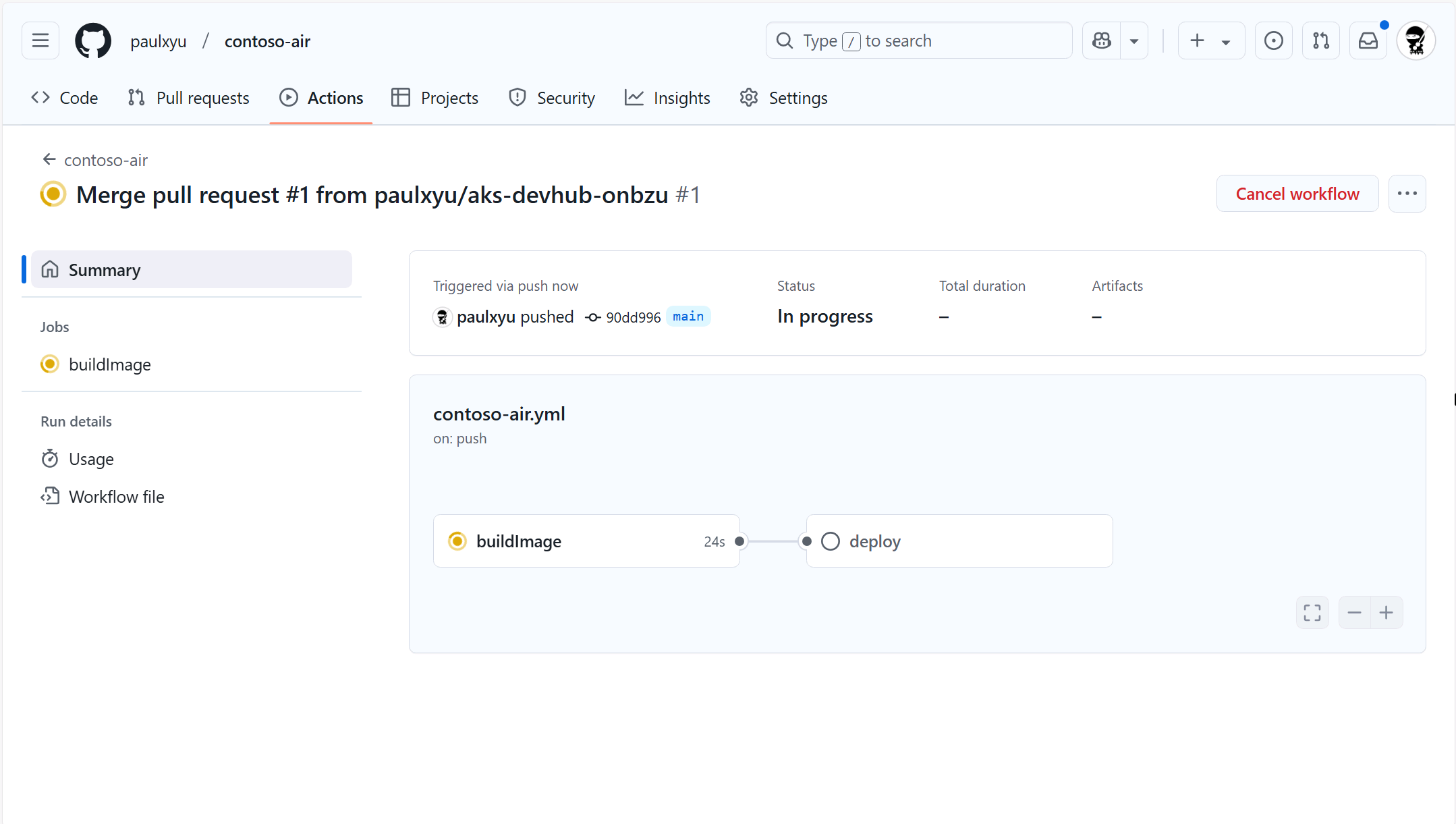Open the Create new plus menu

click(1211, 40)
